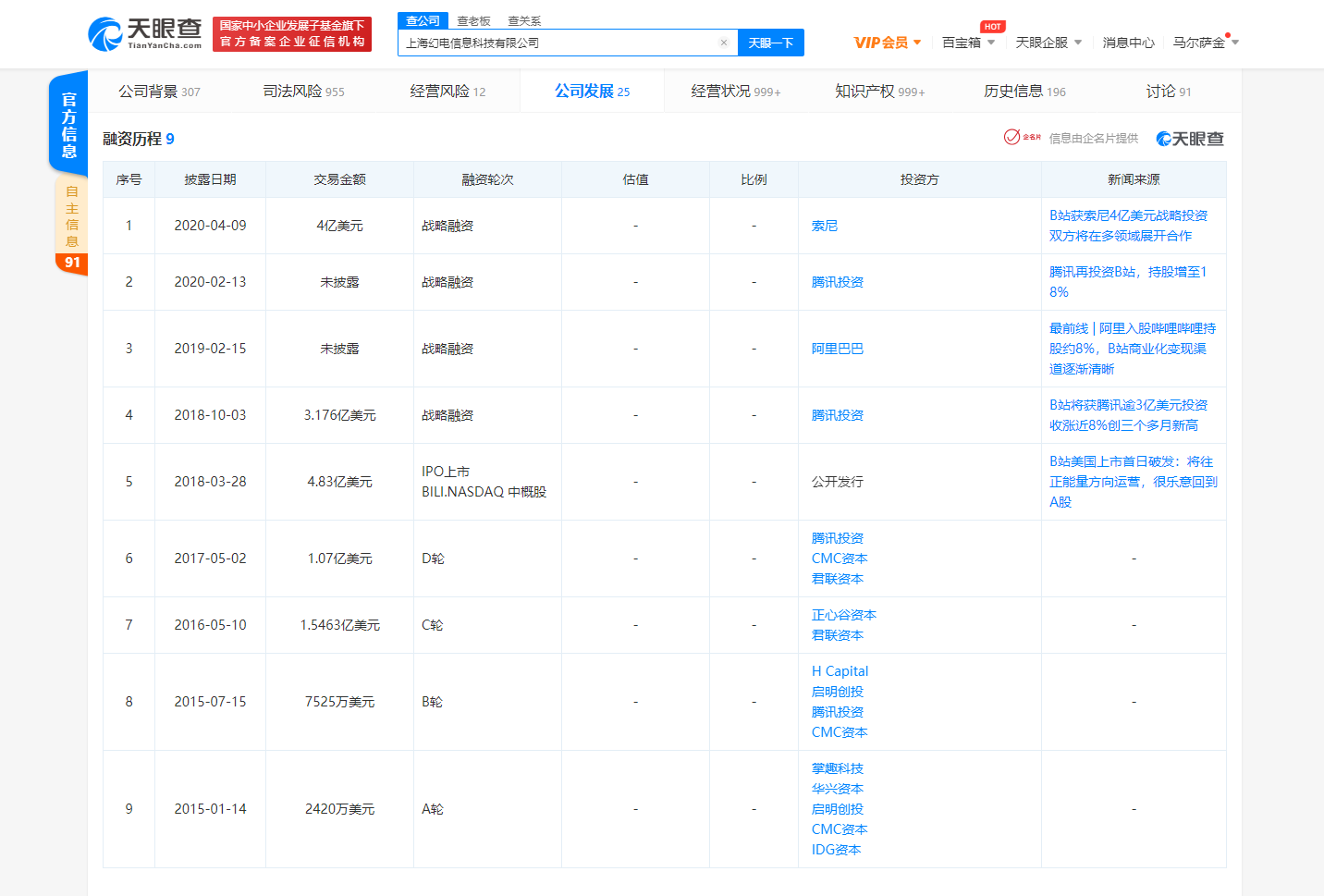Switch to the 公司背景 tab
Image resolution: width=1324 pixels, height=896 pixels.
coord(159,92)
